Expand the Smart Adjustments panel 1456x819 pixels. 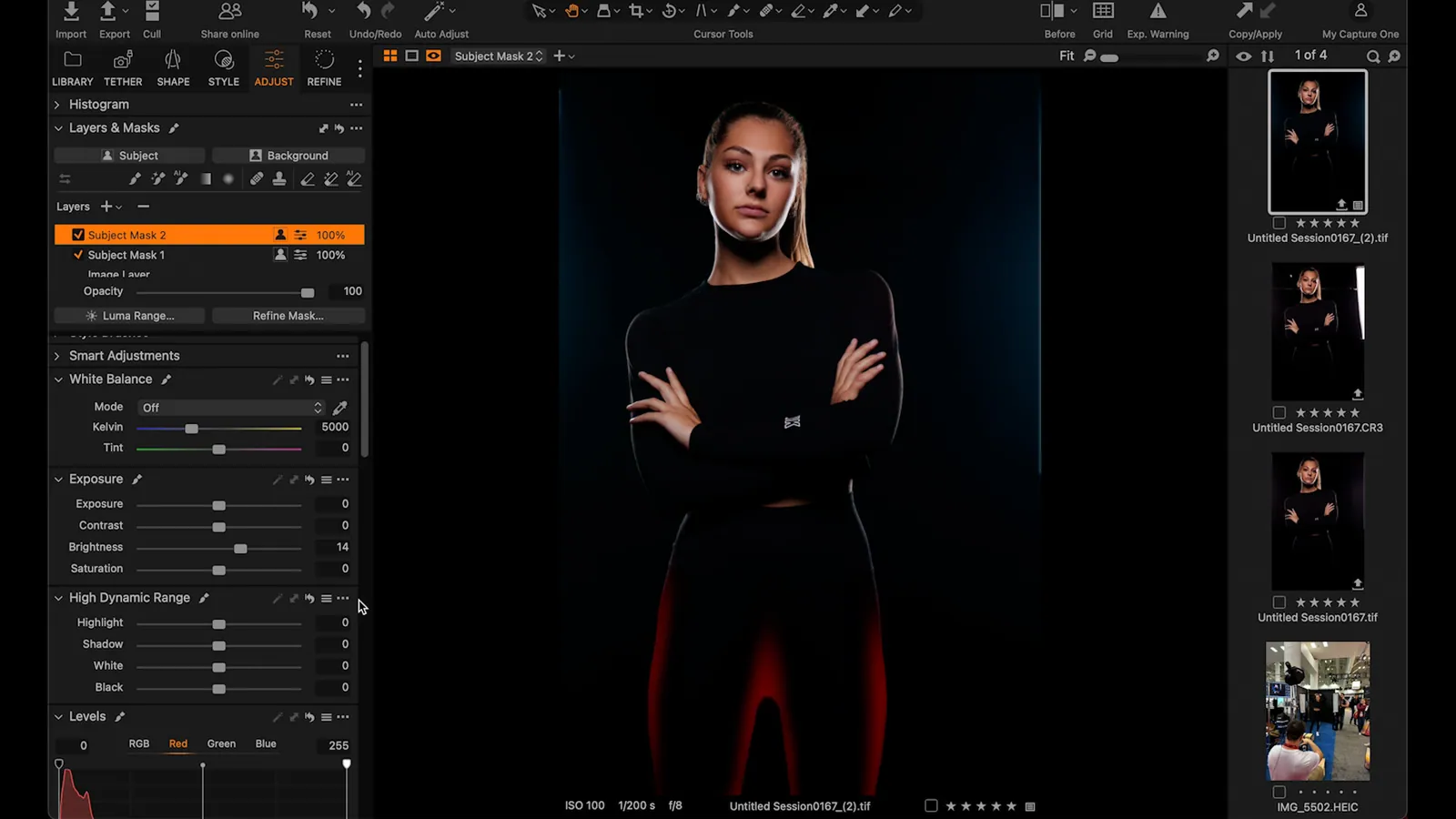[57, 356]
